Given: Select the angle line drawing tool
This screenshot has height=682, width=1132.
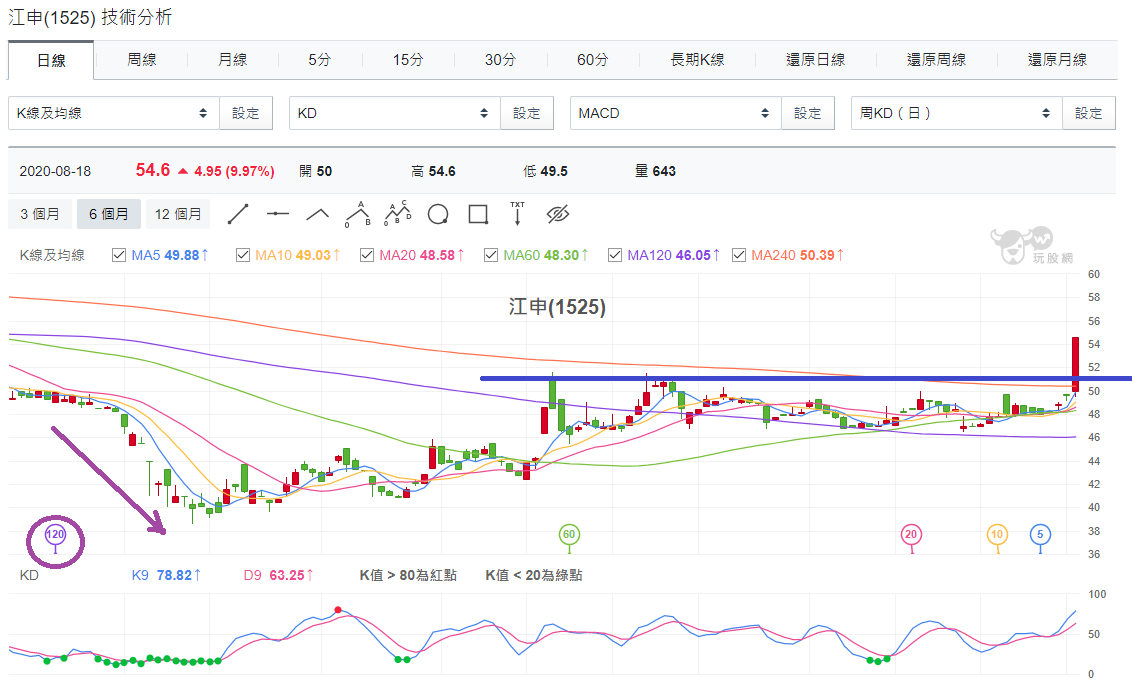Looking at the screenshot, I should tap(318, 214).
